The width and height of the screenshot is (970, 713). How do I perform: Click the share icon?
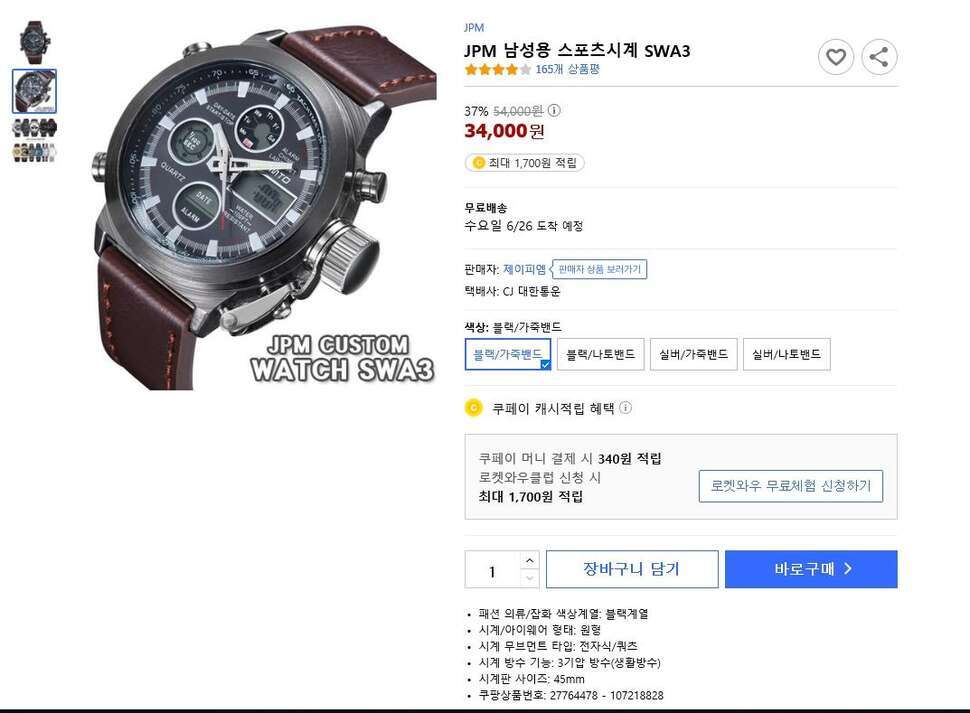point(879,58)
